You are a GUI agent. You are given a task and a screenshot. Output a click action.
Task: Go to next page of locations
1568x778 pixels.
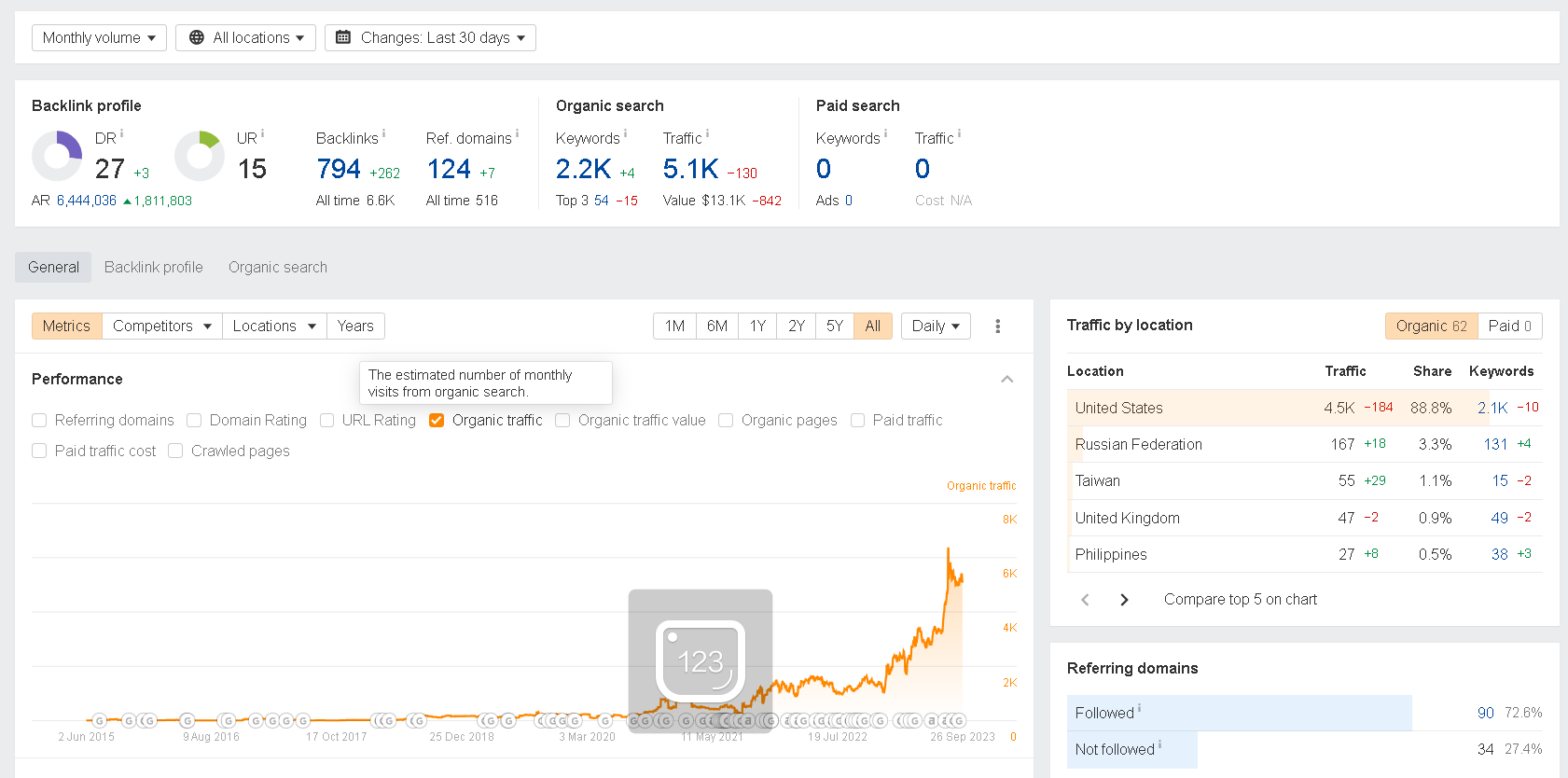1124,600
